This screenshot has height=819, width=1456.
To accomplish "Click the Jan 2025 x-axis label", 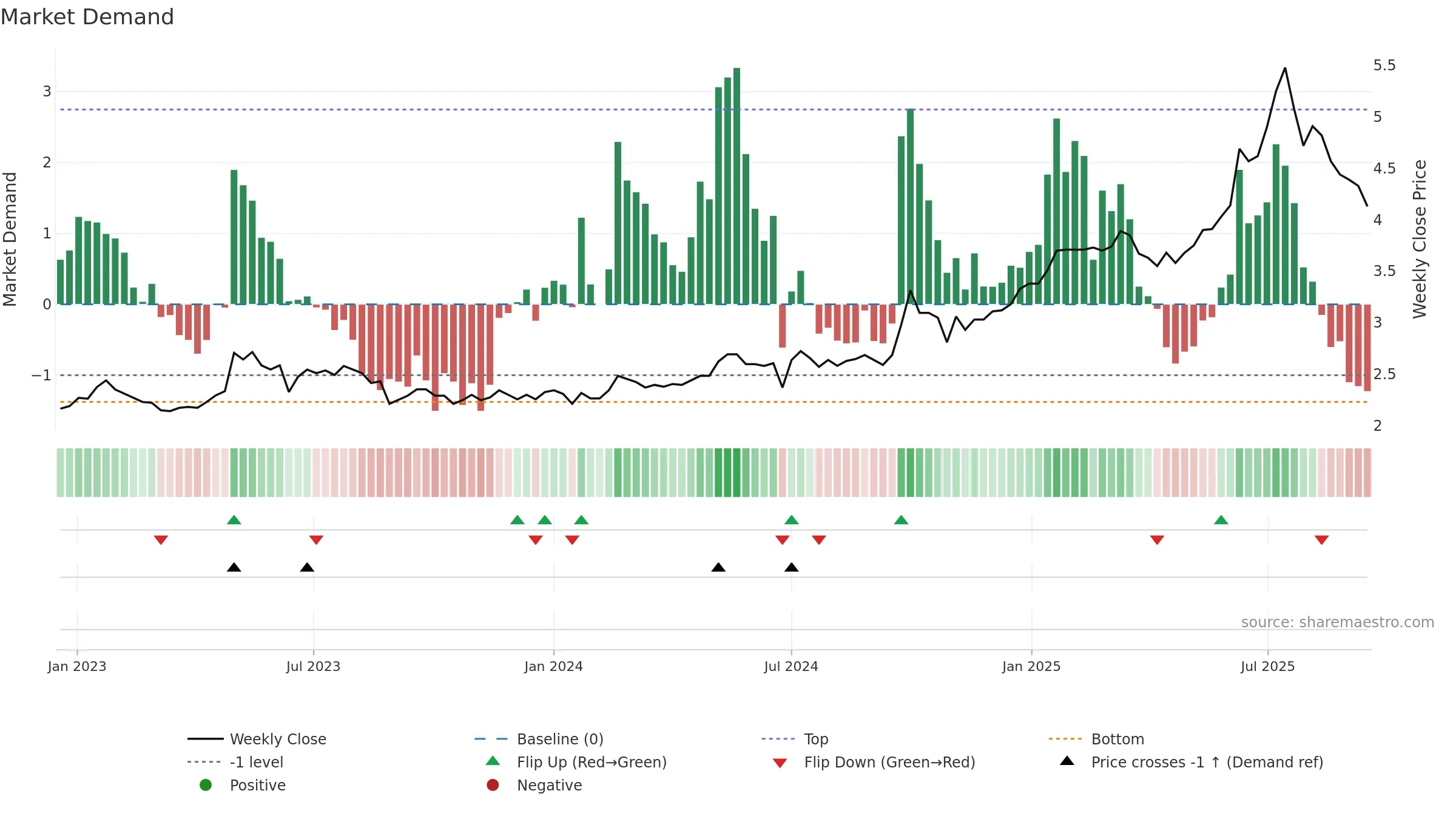I will [x=1031, y=667].
